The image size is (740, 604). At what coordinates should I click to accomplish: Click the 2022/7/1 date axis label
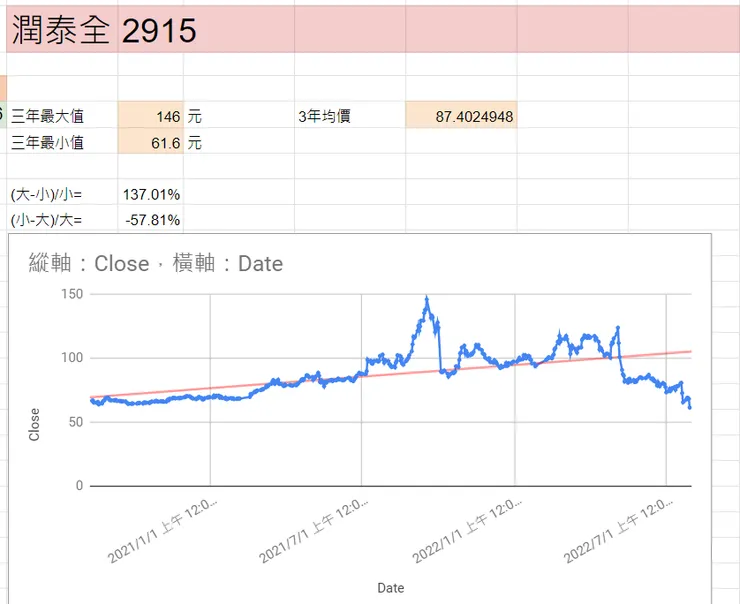tap(618, 530)
